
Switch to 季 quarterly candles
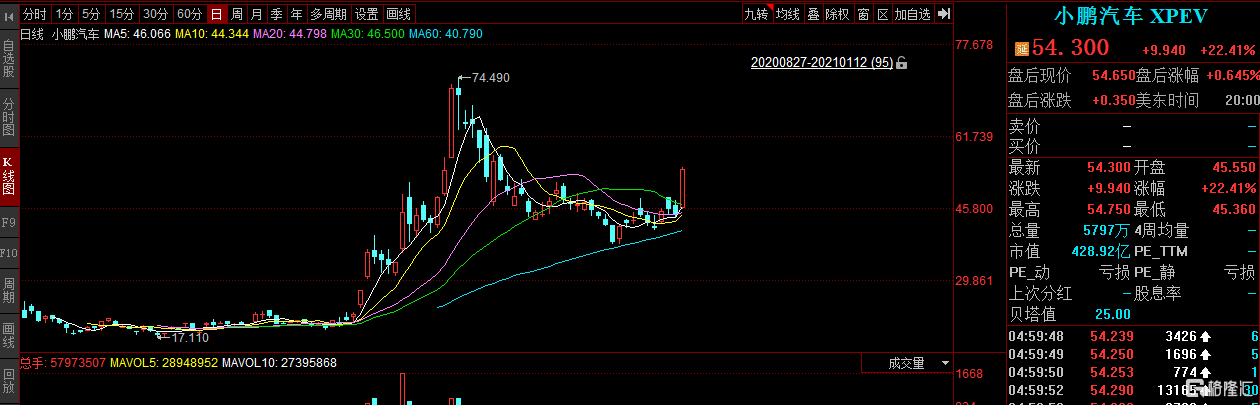pyautogui.click(x=276, y=14)
